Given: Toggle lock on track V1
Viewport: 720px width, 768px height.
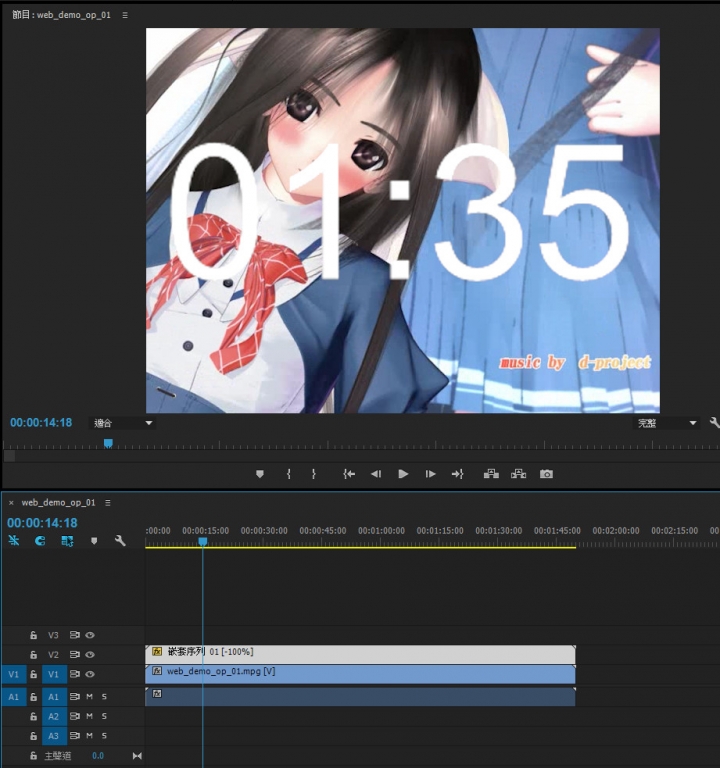Looking at the screenshot, I should click(x=33, y=674).
